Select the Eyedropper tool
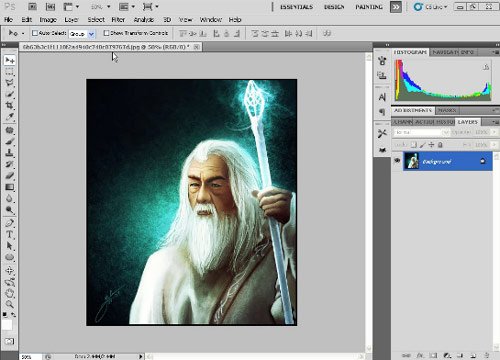 pos(10,117)
